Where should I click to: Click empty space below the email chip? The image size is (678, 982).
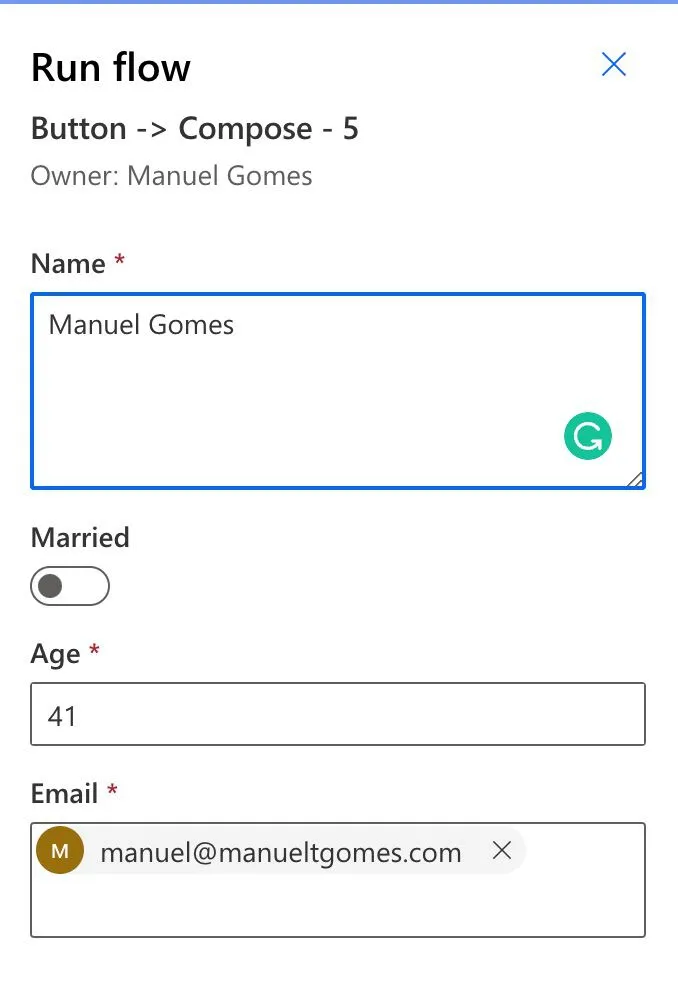pos(337,905)
